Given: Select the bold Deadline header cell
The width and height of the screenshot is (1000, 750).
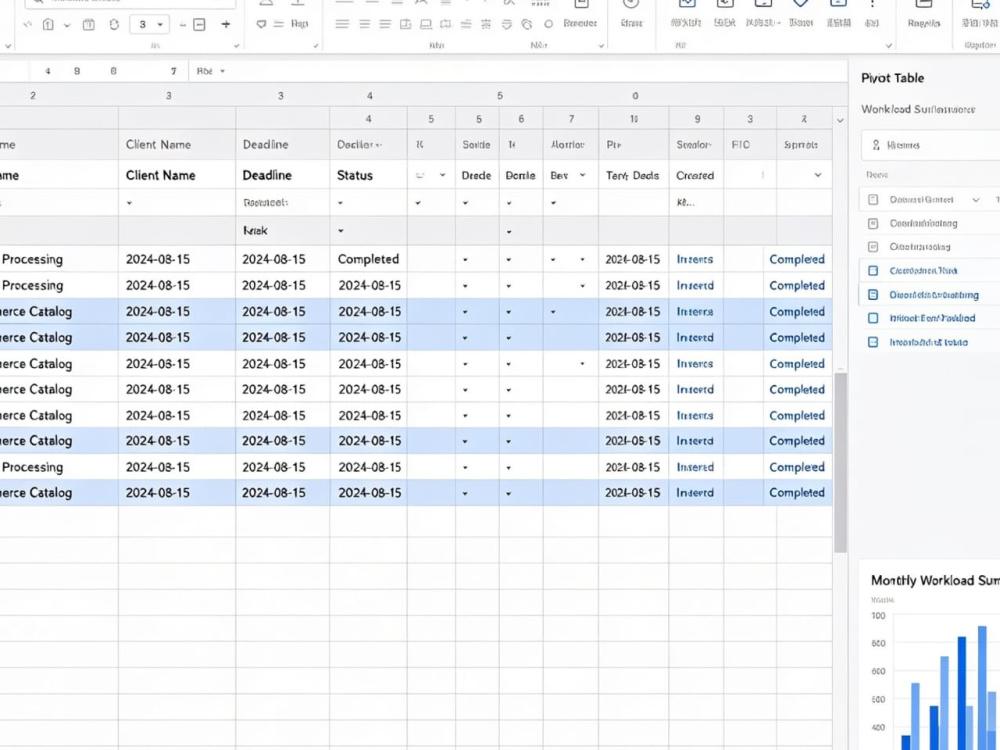Looking at the screenshot, I should click(283, 175).
